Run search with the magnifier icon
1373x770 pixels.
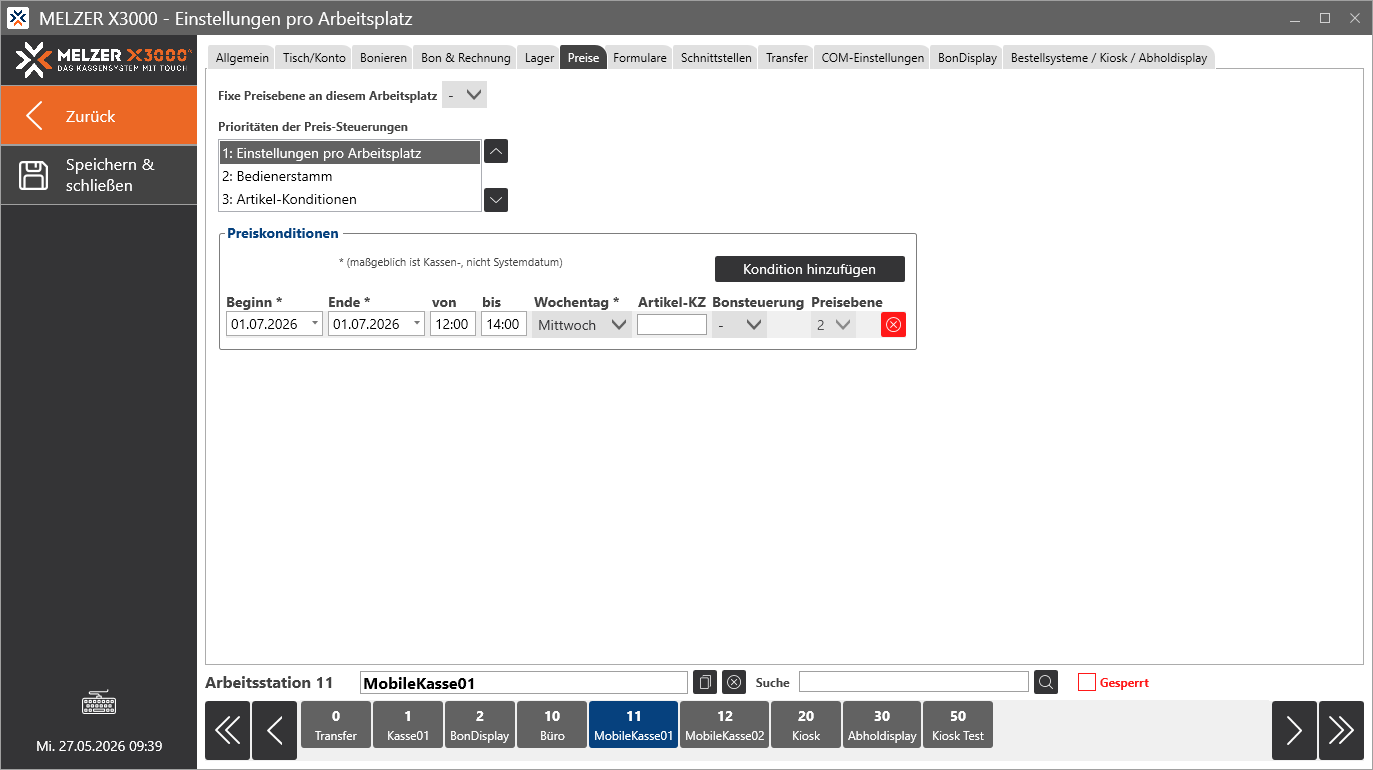tap(1046, 682)
